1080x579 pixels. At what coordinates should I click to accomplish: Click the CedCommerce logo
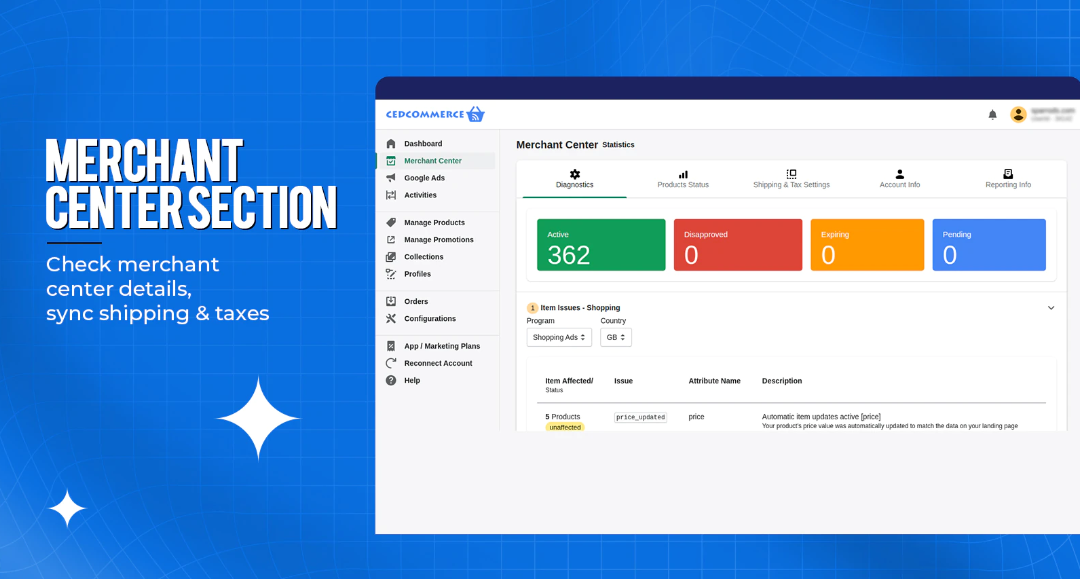[x=435, y=114]
